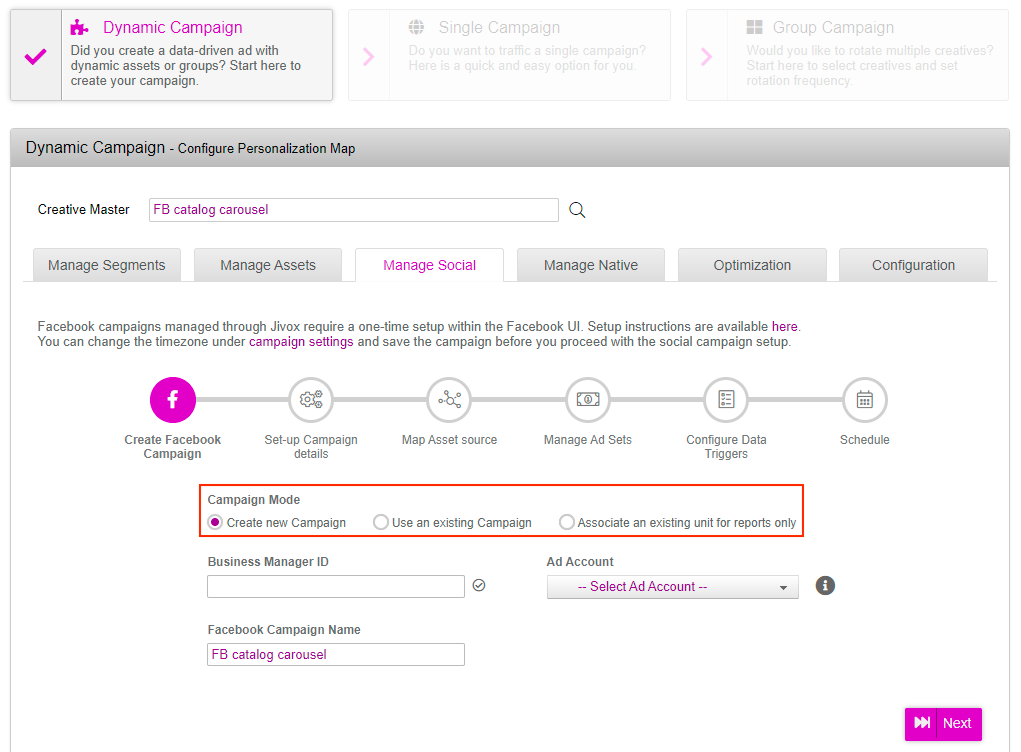Click the 'Set-up Campaign details' step label
1021x752 pixels.
311,447
